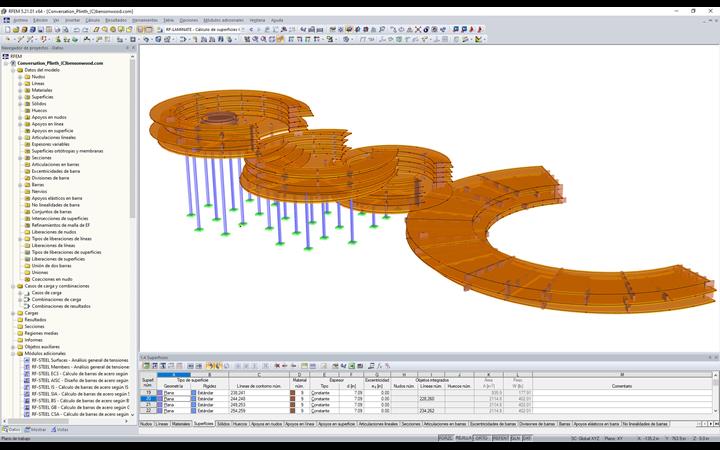Click the fx formula icon in table toolbar
This screenshot has height=450, width=720.
[380, 366]
